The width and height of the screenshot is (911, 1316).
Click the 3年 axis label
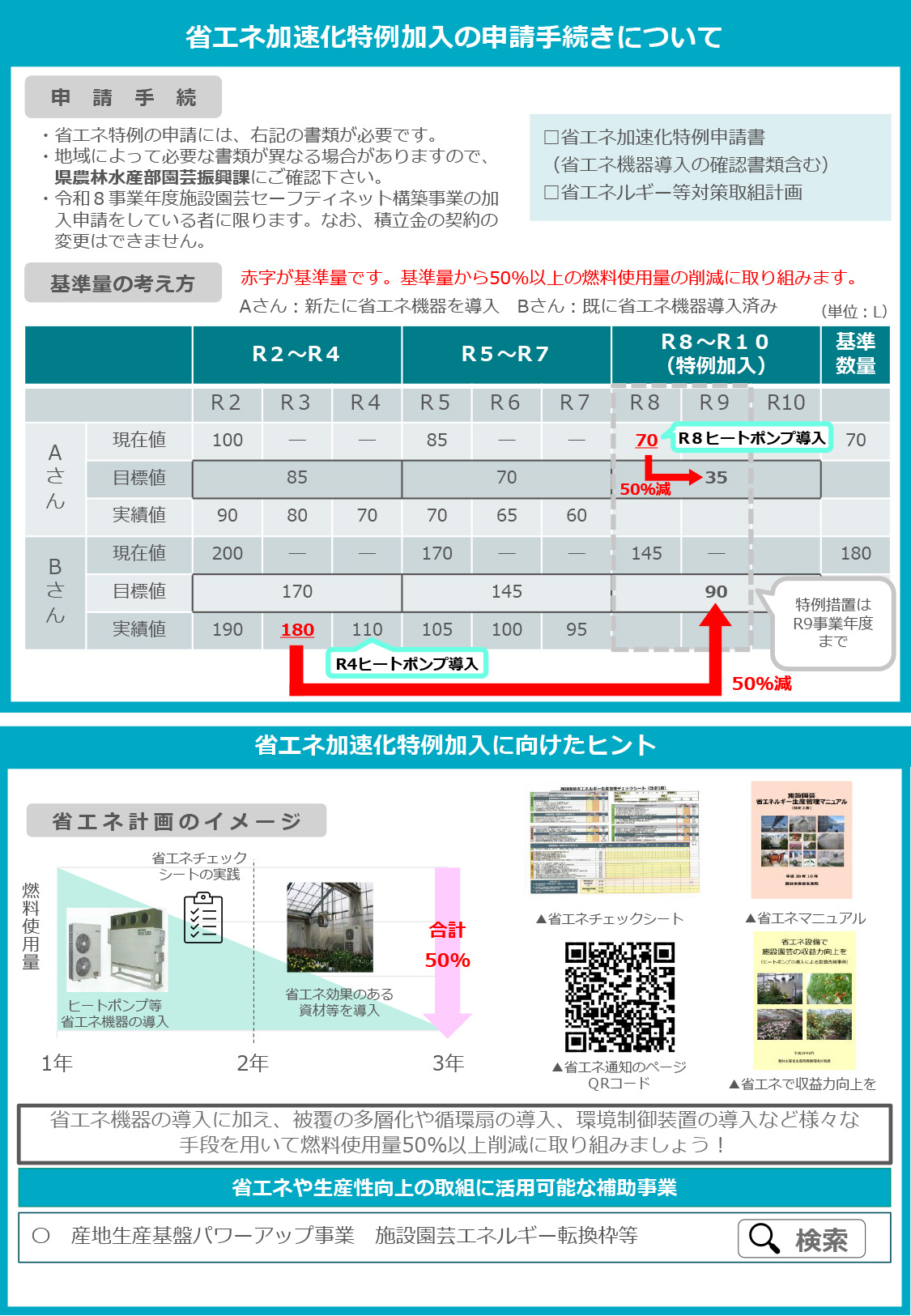point(448,1063)
